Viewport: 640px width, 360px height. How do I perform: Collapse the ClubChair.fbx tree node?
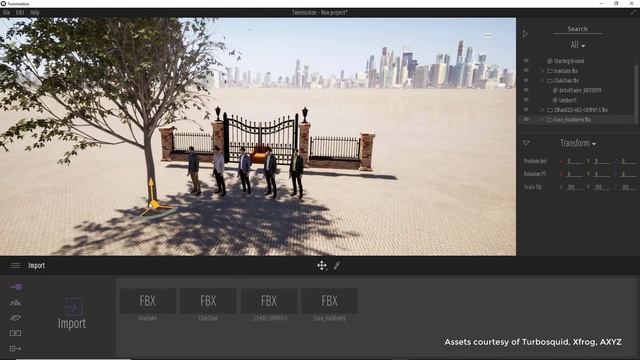tap(542, 80)
